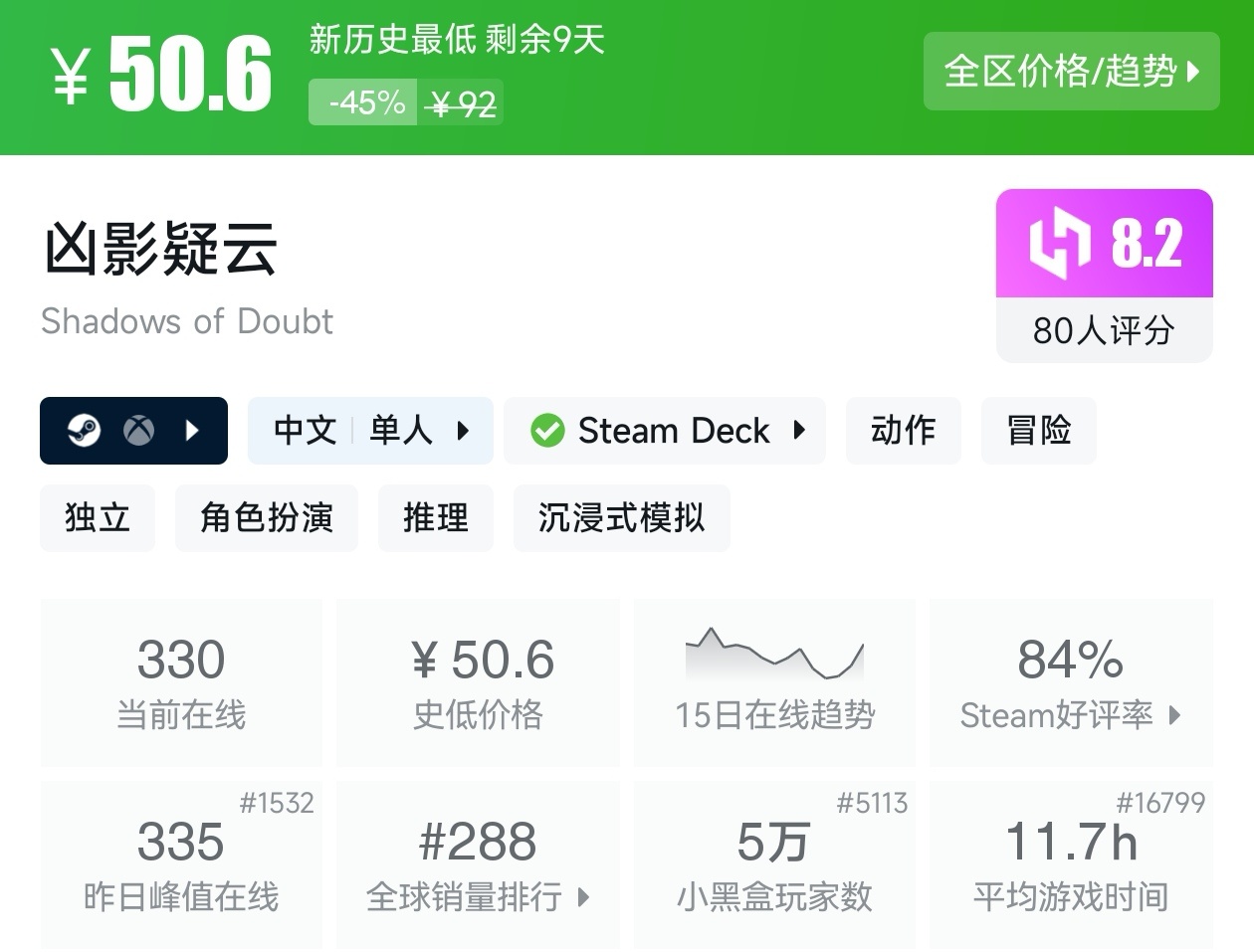Viewport: 1254px width, 952px height.
Task: Click the crossed-out ¥92 original price
Action: click(462, 102)
